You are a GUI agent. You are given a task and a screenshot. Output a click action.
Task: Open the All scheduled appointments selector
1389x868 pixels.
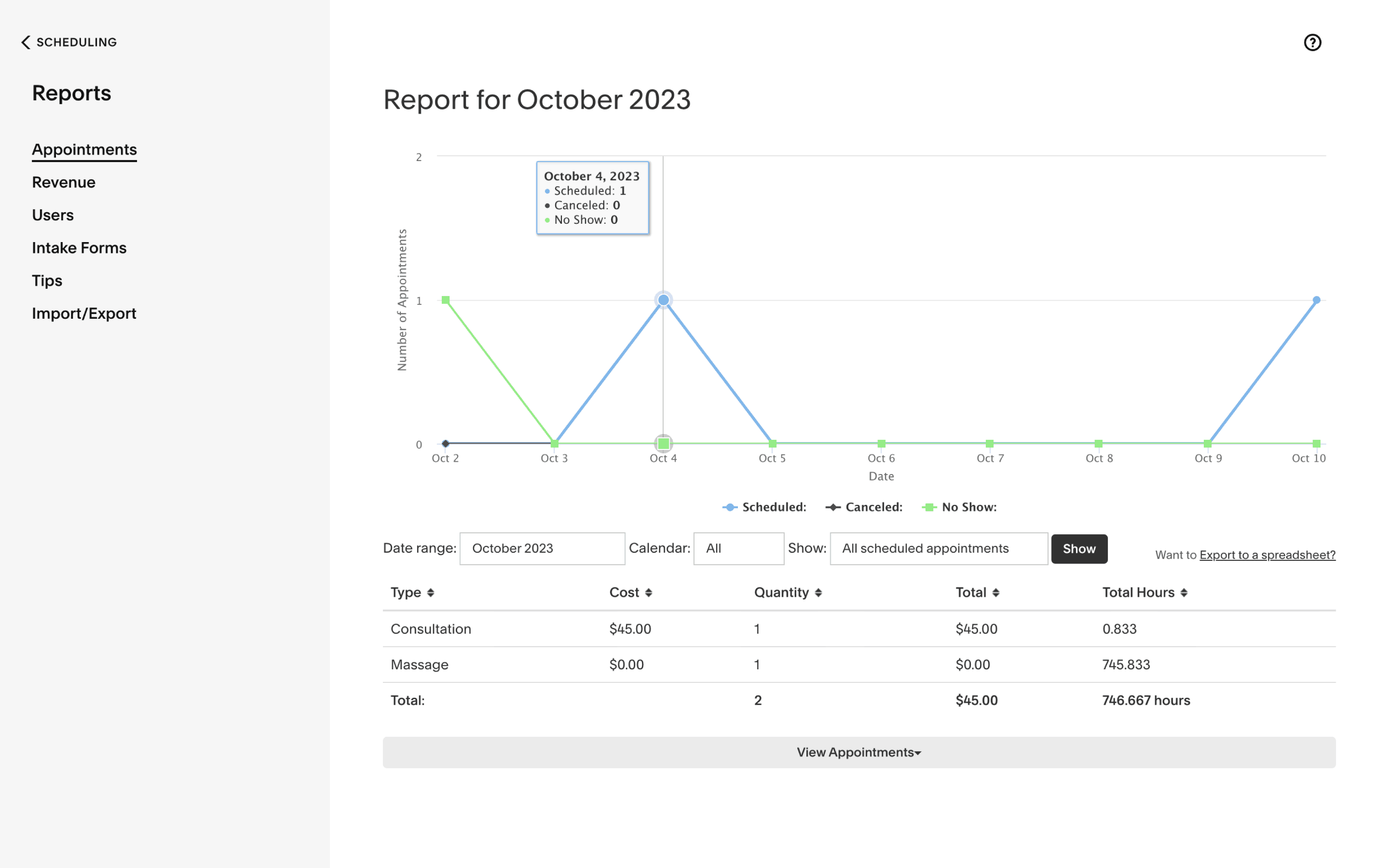click(939, 548)
